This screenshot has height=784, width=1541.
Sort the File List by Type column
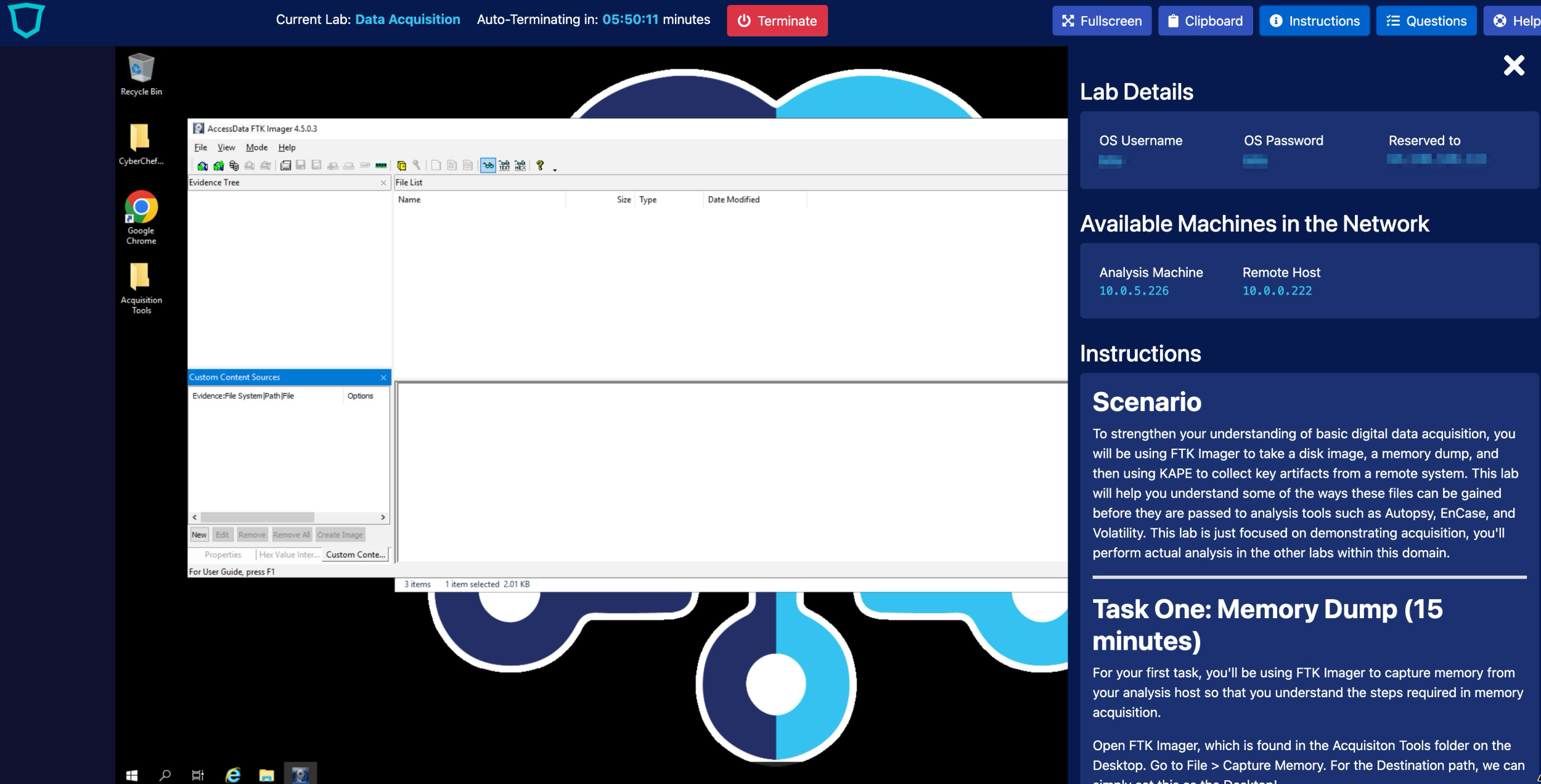click(x=669, y=200)
